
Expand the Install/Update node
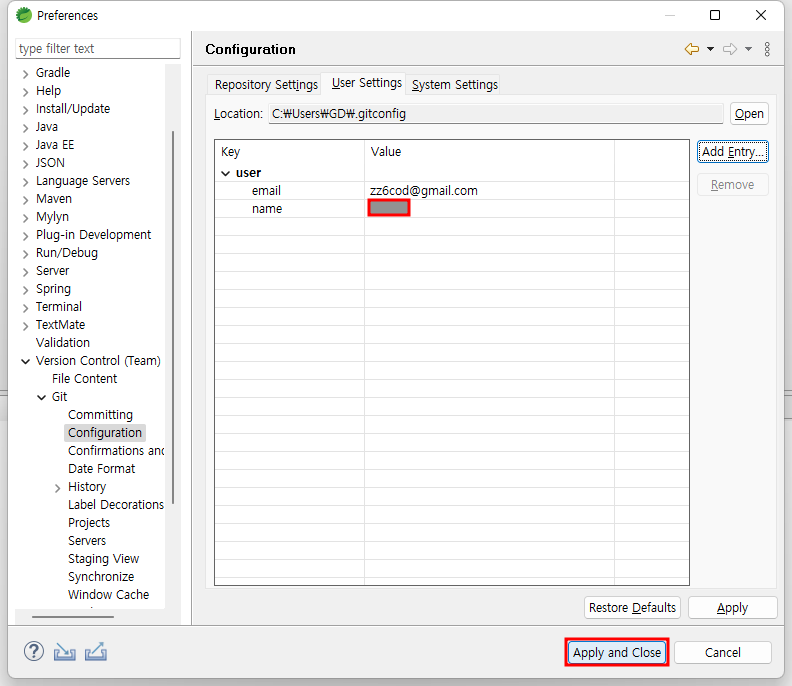coord(26,110)
